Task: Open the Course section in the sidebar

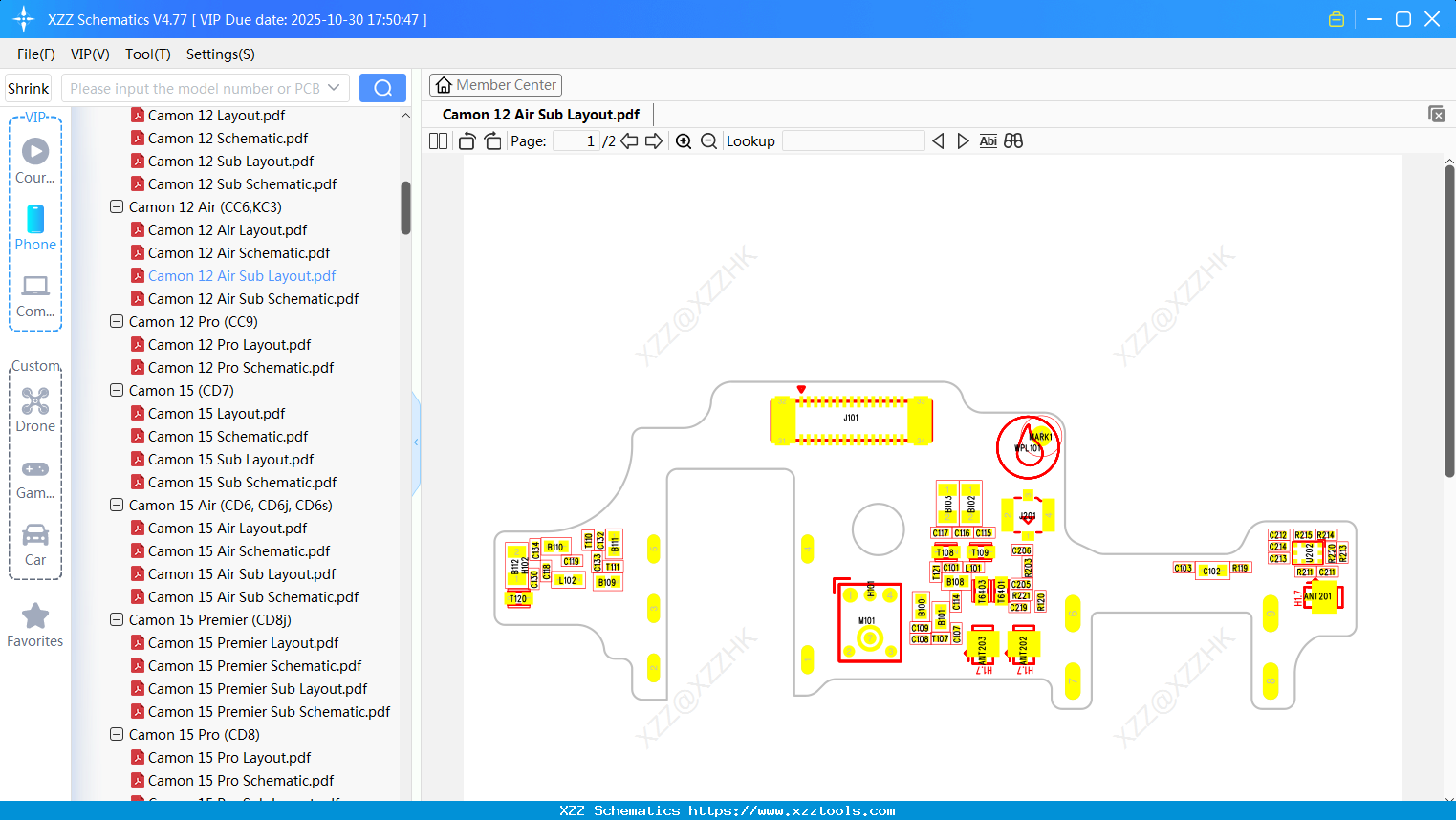Action: 35,161
